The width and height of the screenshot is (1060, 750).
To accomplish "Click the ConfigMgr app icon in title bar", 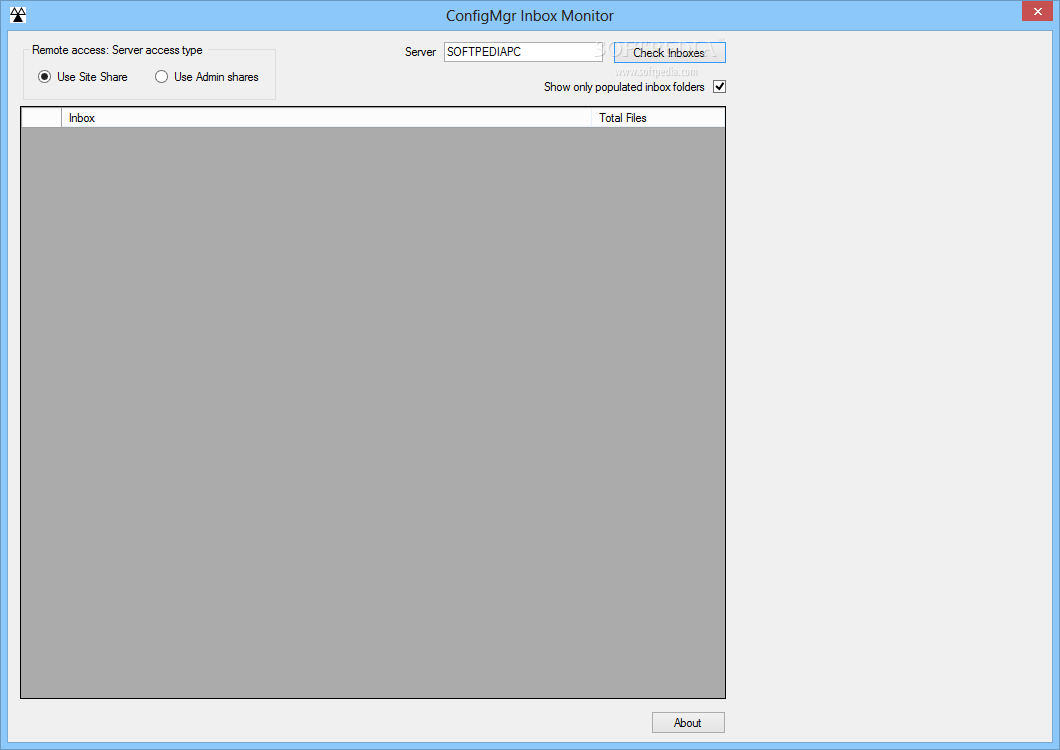I will [x=18, y=15].
